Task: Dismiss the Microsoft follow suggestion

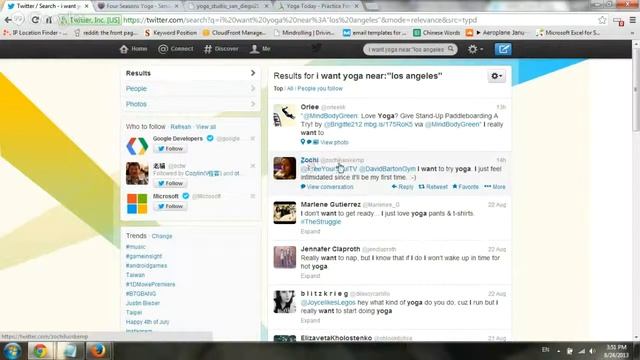Action: (x=253, y=196)
